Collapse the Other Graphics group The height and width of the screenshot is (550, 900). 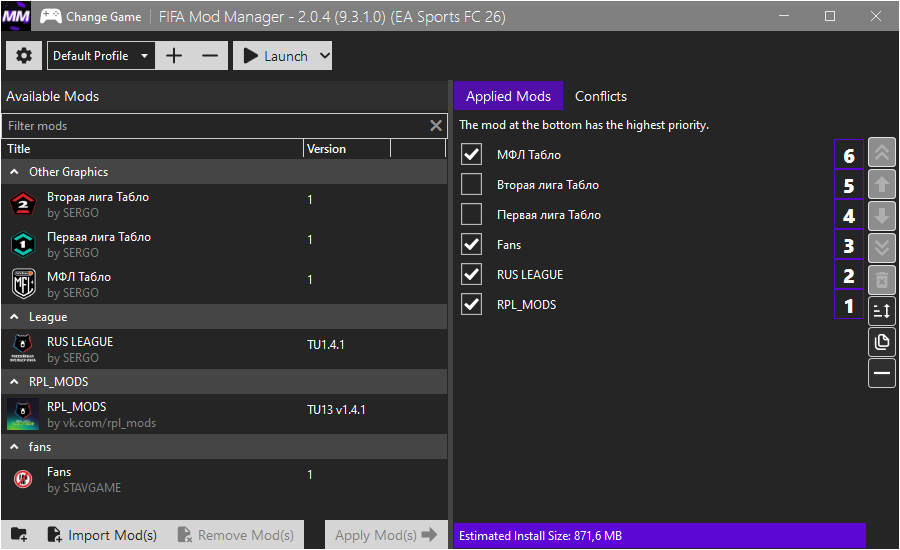(15, 172)
